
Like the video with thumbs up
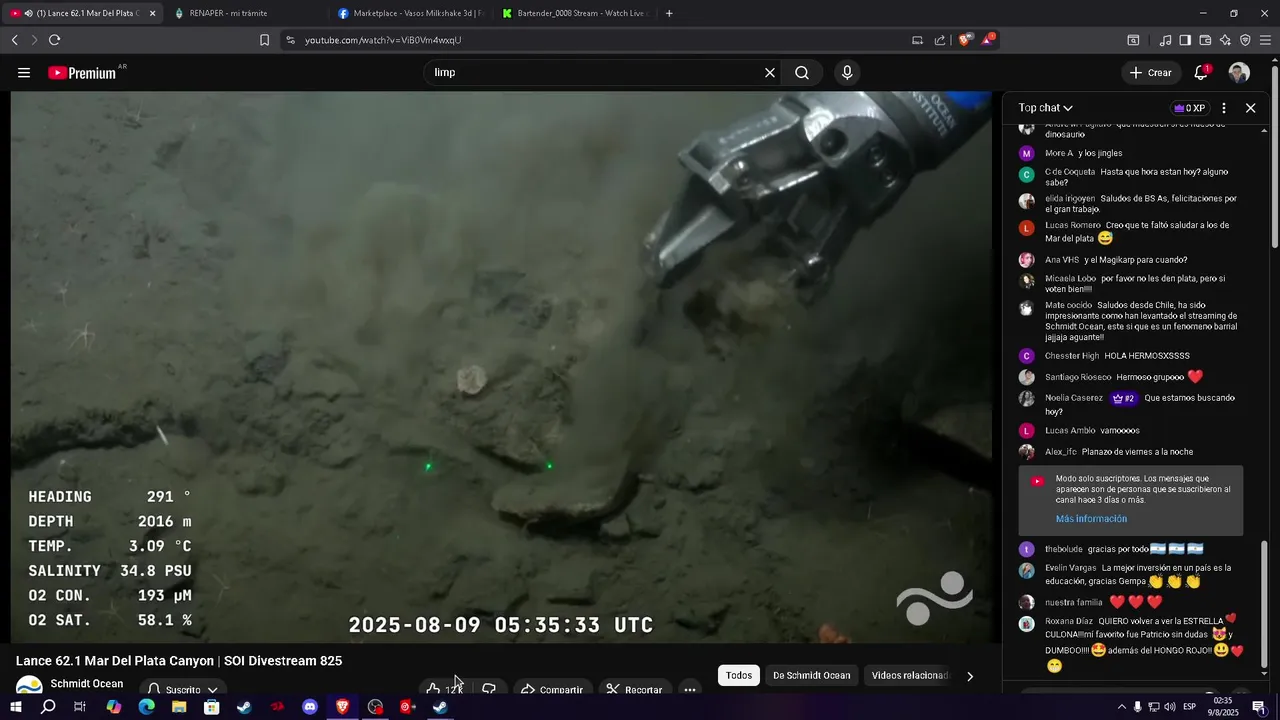click(444, 689)
